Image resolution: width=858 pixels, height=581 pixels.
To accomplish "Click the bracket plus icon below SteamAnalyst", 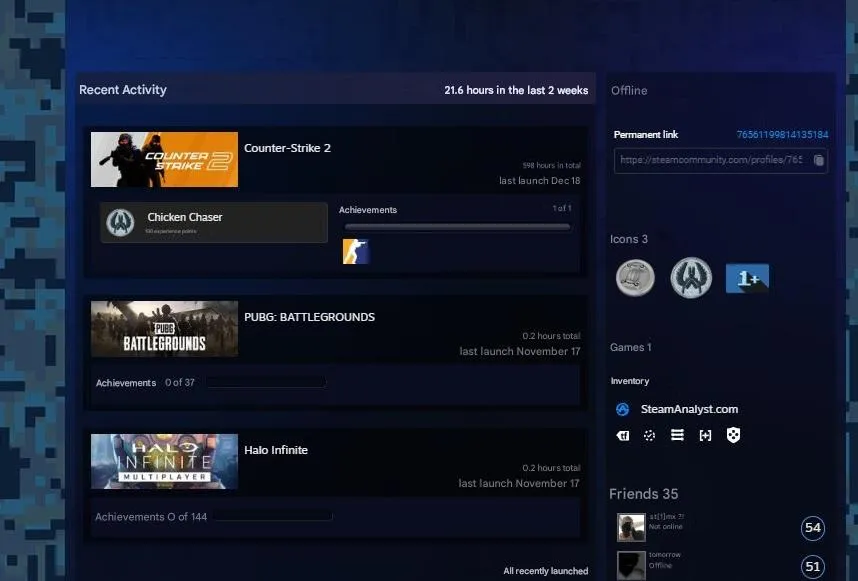I will click(x=705, y=435).
